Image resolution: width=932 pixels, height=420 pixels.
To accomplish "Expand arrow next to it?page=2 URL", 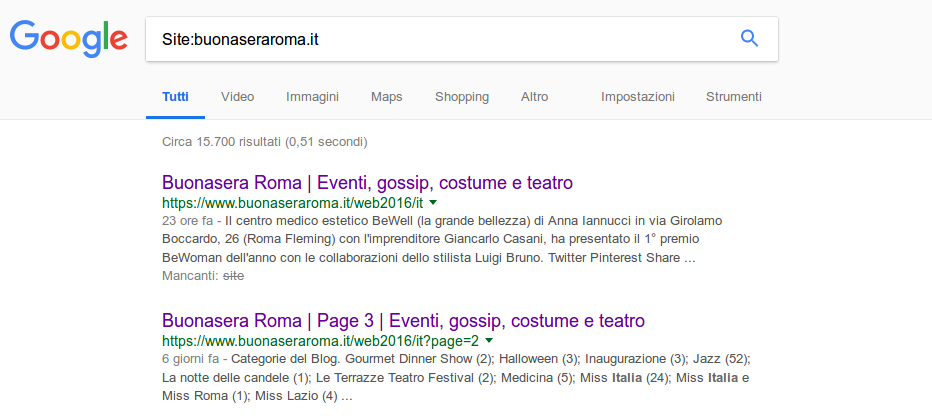I will 489,341.
